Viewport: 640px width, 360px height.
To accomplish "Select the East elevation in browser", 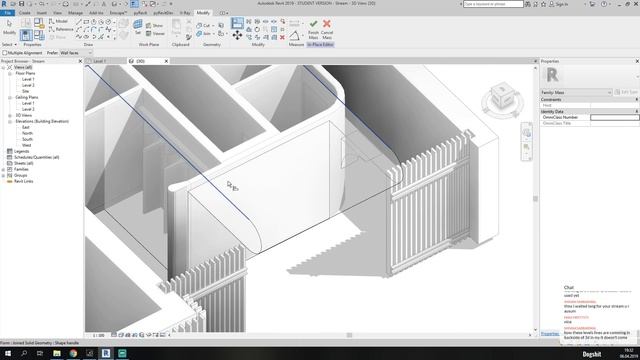I will pos(26,127).
